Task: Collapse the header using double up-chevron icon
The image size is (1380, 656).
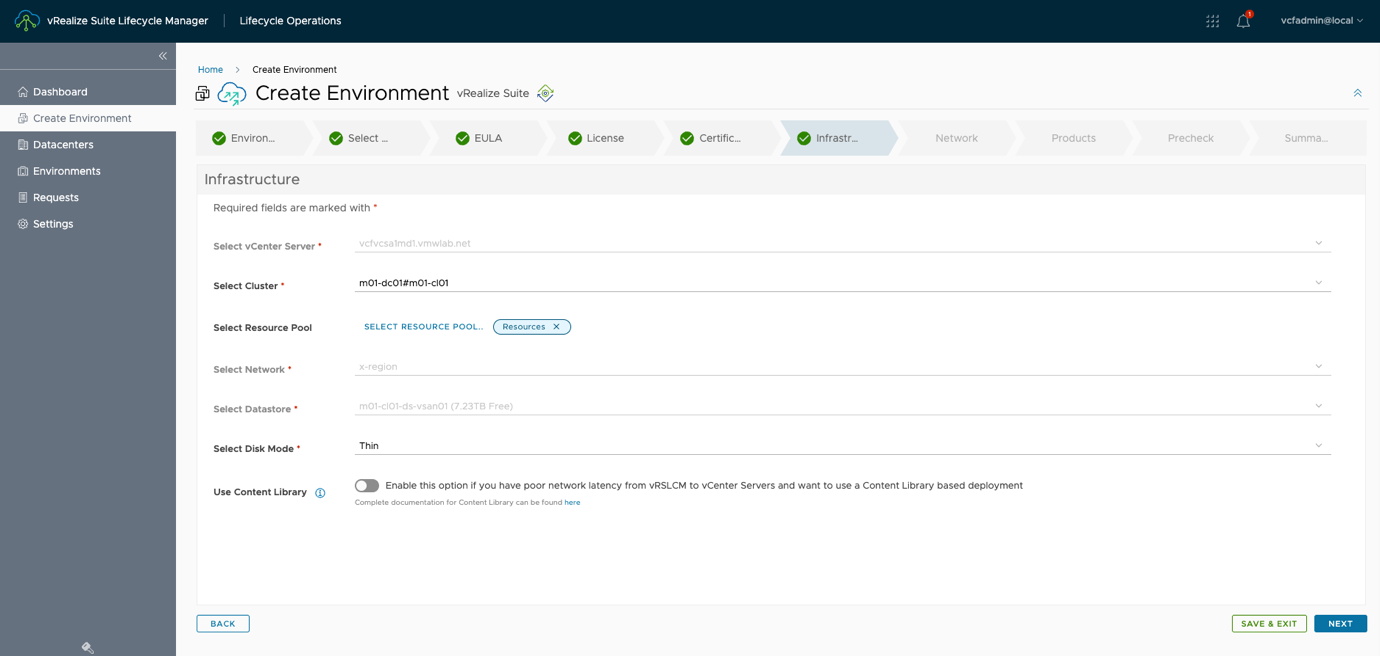Action: pos(1357,93)
